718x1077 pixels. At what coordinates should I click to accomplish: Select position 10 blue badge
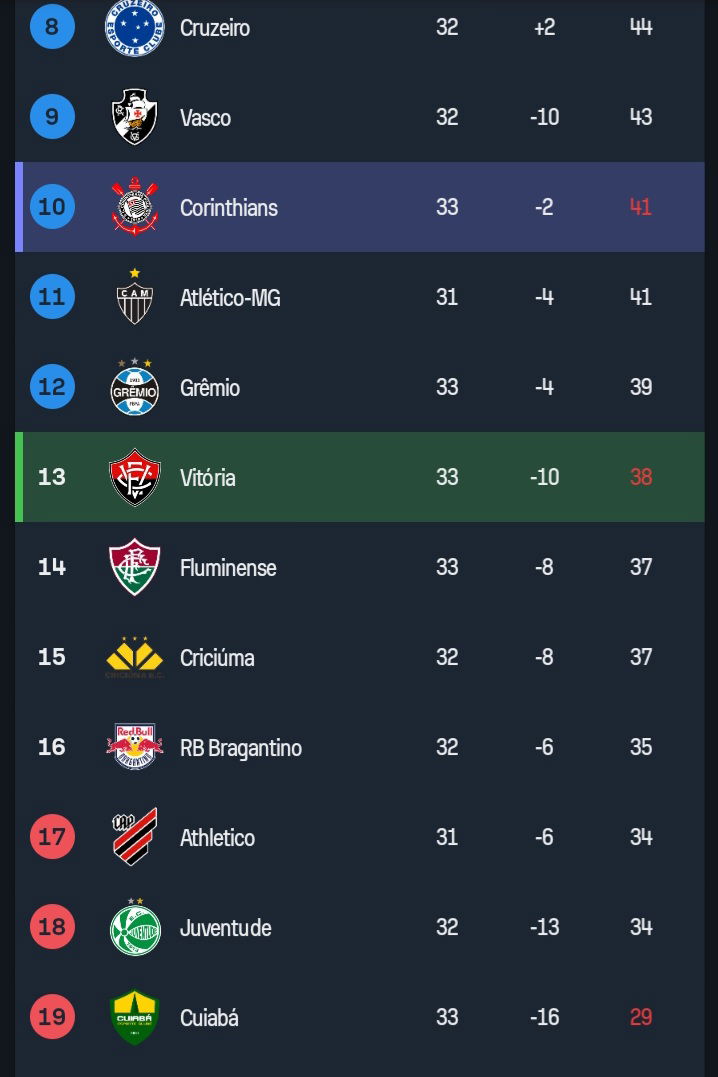(x=52, y=207)
